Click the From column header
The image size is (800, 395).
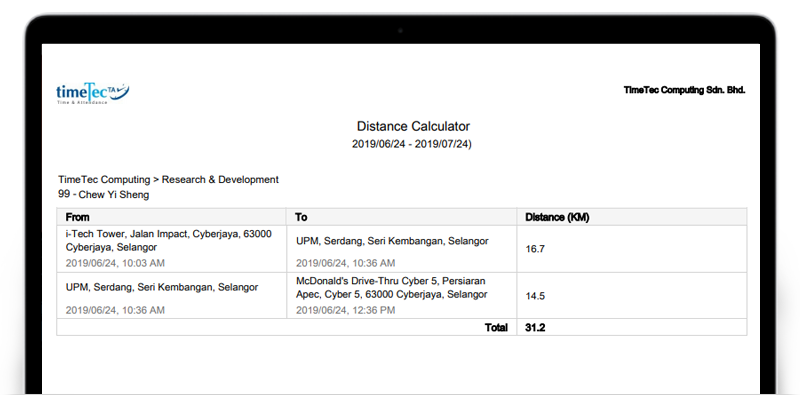tap(78, 217)
